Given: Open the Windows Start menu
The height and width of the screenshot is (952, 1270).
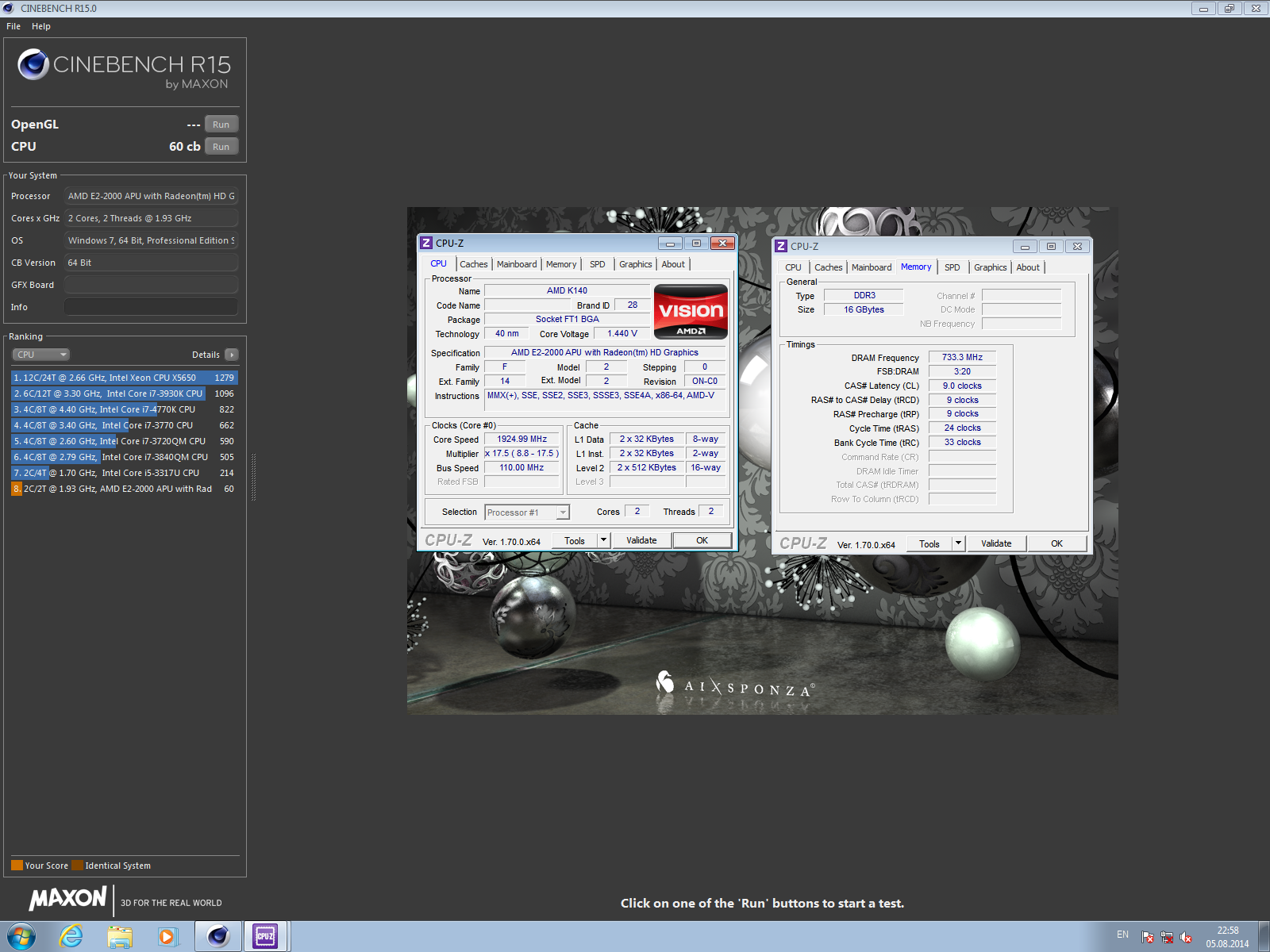Looking at the screenshot, I should tap(21, 937).
